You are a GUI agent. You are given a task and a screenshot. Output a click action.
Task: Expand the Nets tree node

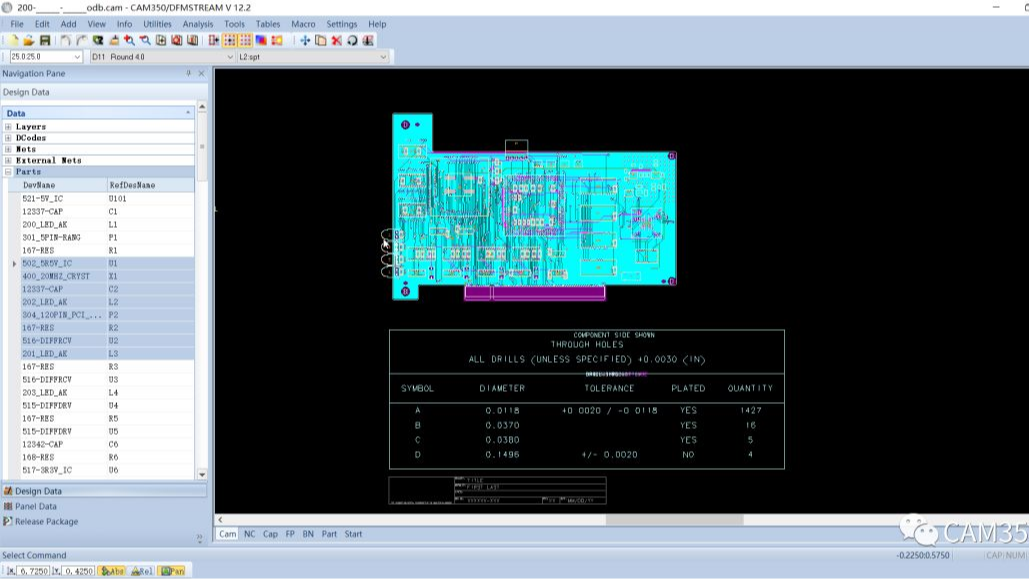point(8,149)
